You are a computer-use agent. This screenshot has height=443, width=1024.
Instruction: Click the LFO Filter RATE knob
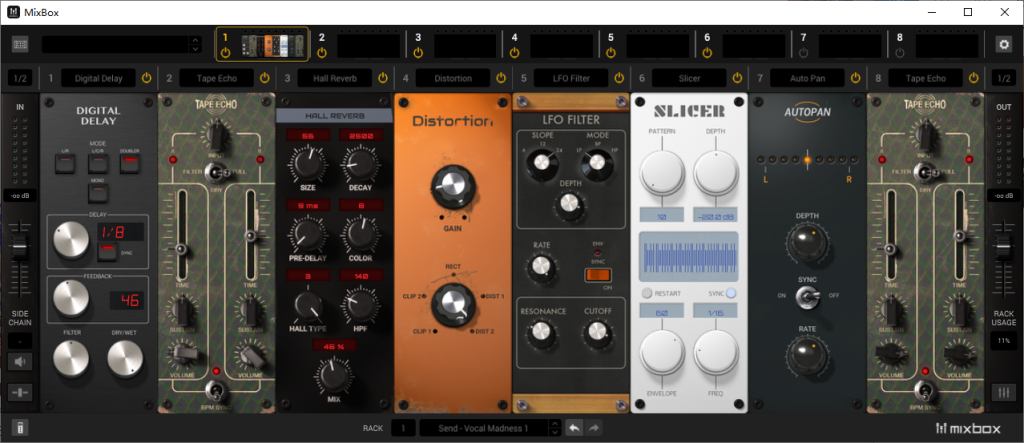pos(541,266)
